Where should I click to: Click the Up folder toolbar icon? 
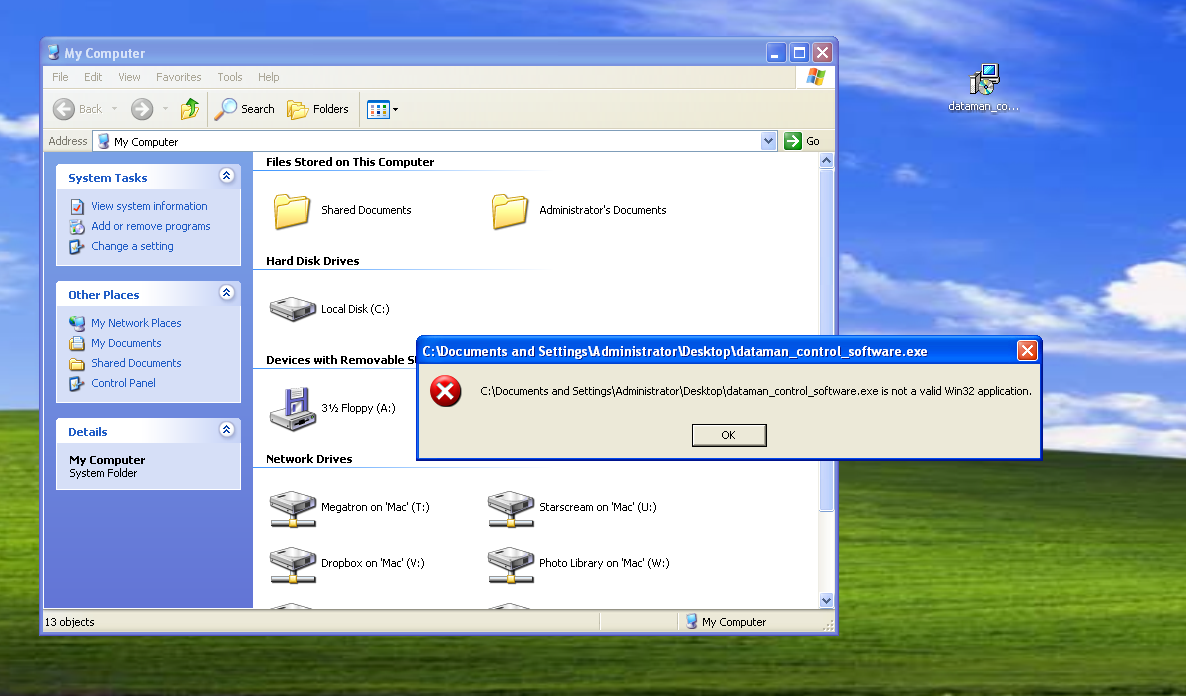click(190, 109)
